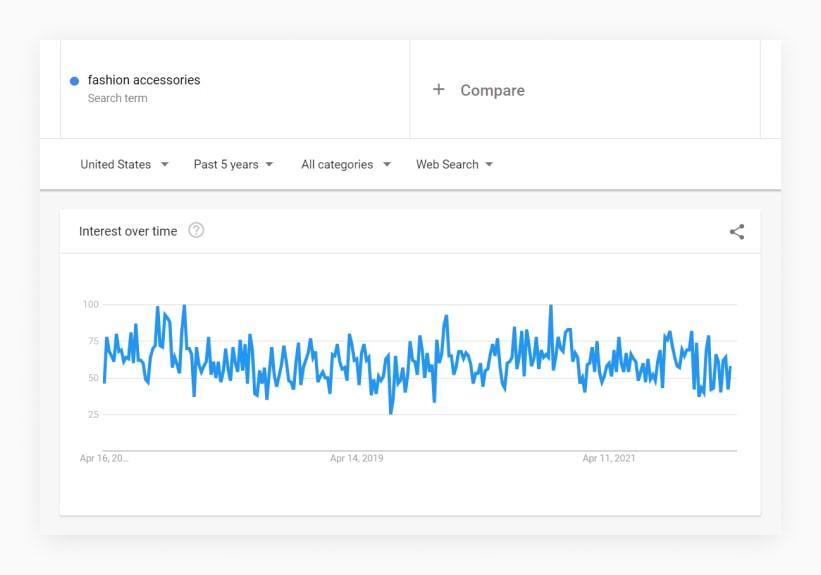The image size is (821, 575).
Task: Click the 50 y-axis label
Action: (93, 378)
